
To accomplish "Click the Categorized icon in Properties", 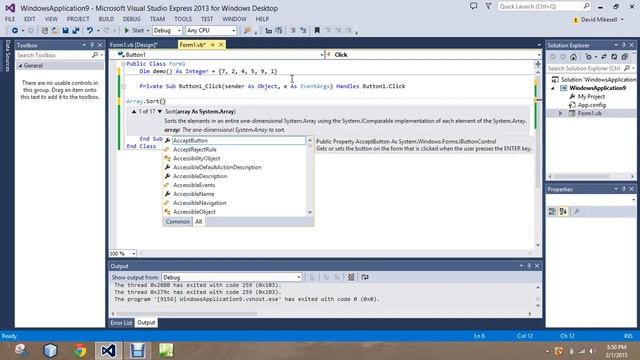I will point(552,211).
